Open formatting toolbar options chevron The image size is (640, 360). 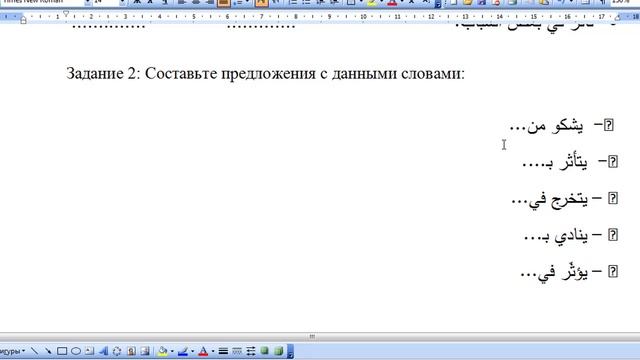pyautogui.click(x=438, y=4)
